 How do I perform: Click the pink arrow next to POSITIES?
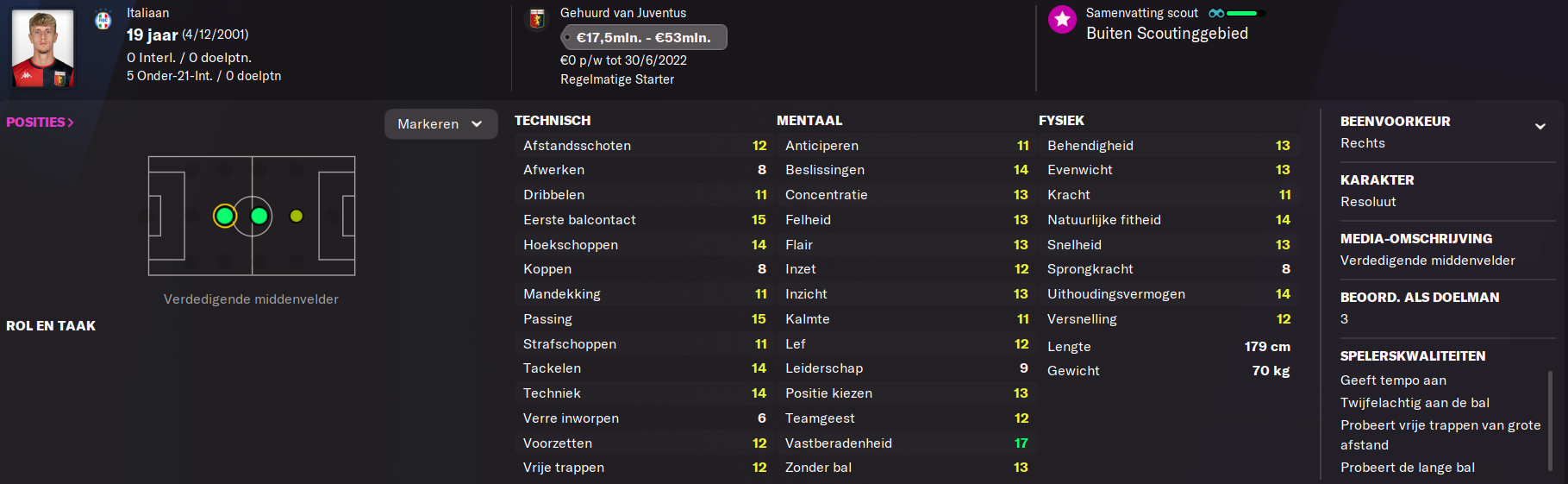pyautogui.click(x=71, y=123)
